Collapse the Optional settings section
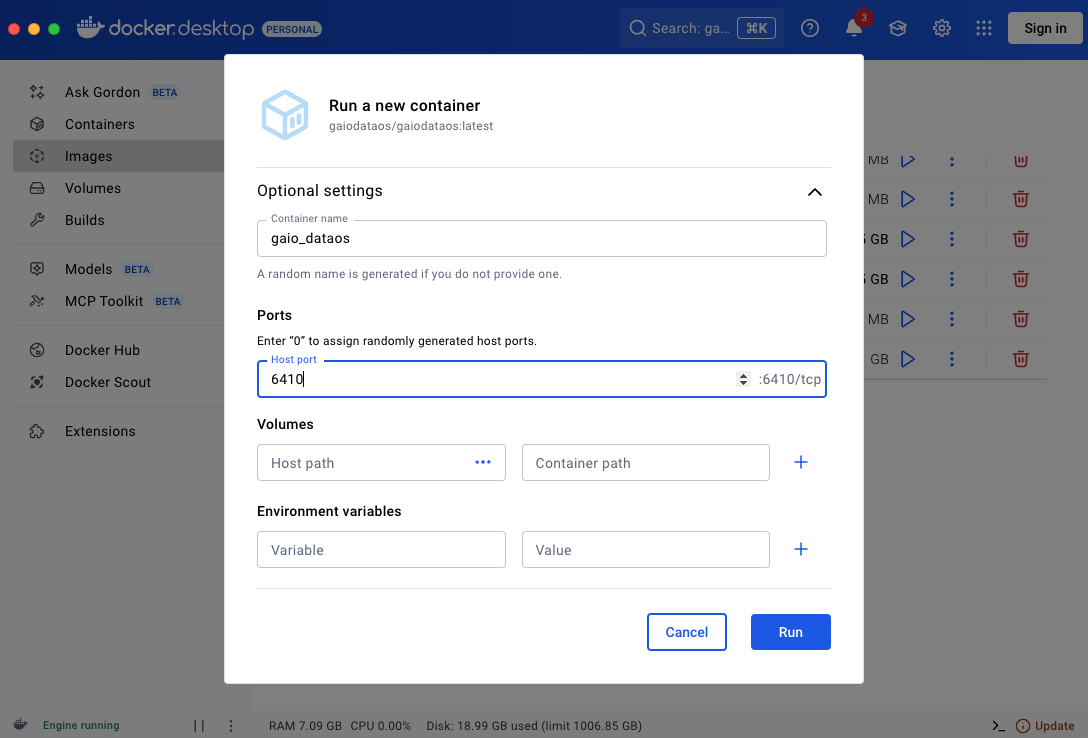The height and width of the screenshot is (738, 1088). 814,192
